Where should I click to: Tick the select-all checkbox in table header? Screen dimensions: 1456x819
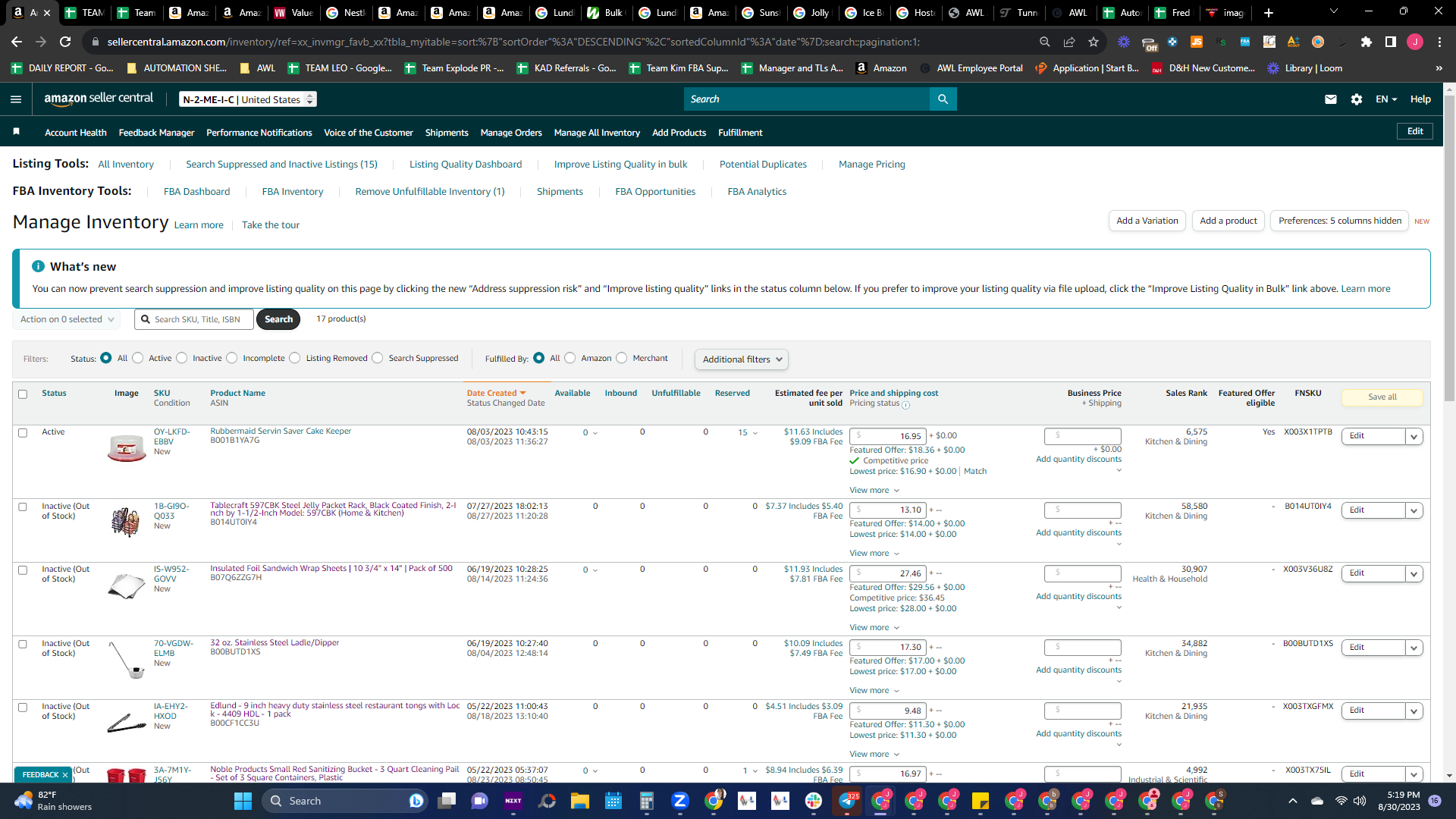(x=23, y=394)
